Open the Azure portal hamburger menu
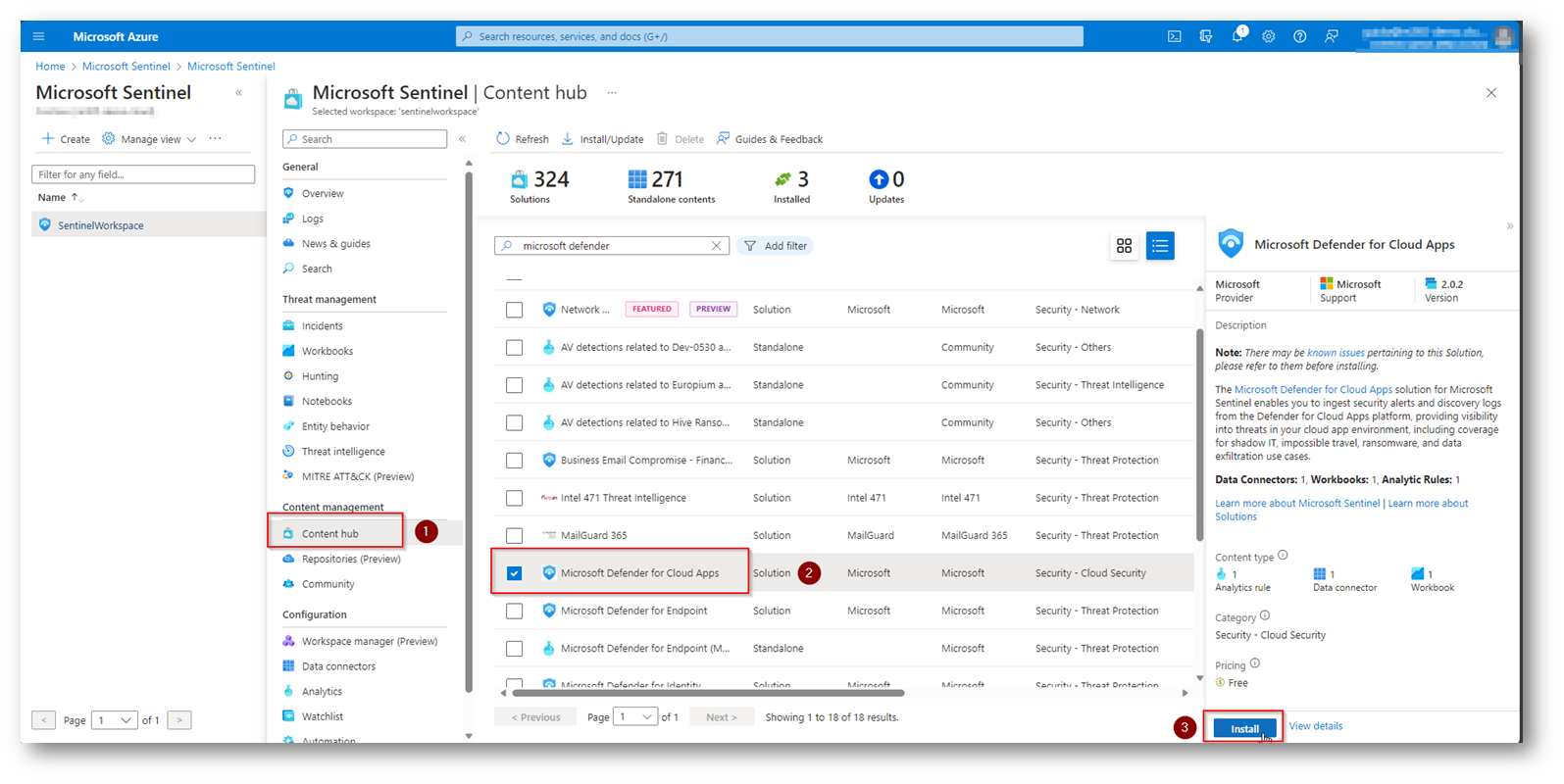The width and height of the screenshot is (1564, 784). click(38, 36)
